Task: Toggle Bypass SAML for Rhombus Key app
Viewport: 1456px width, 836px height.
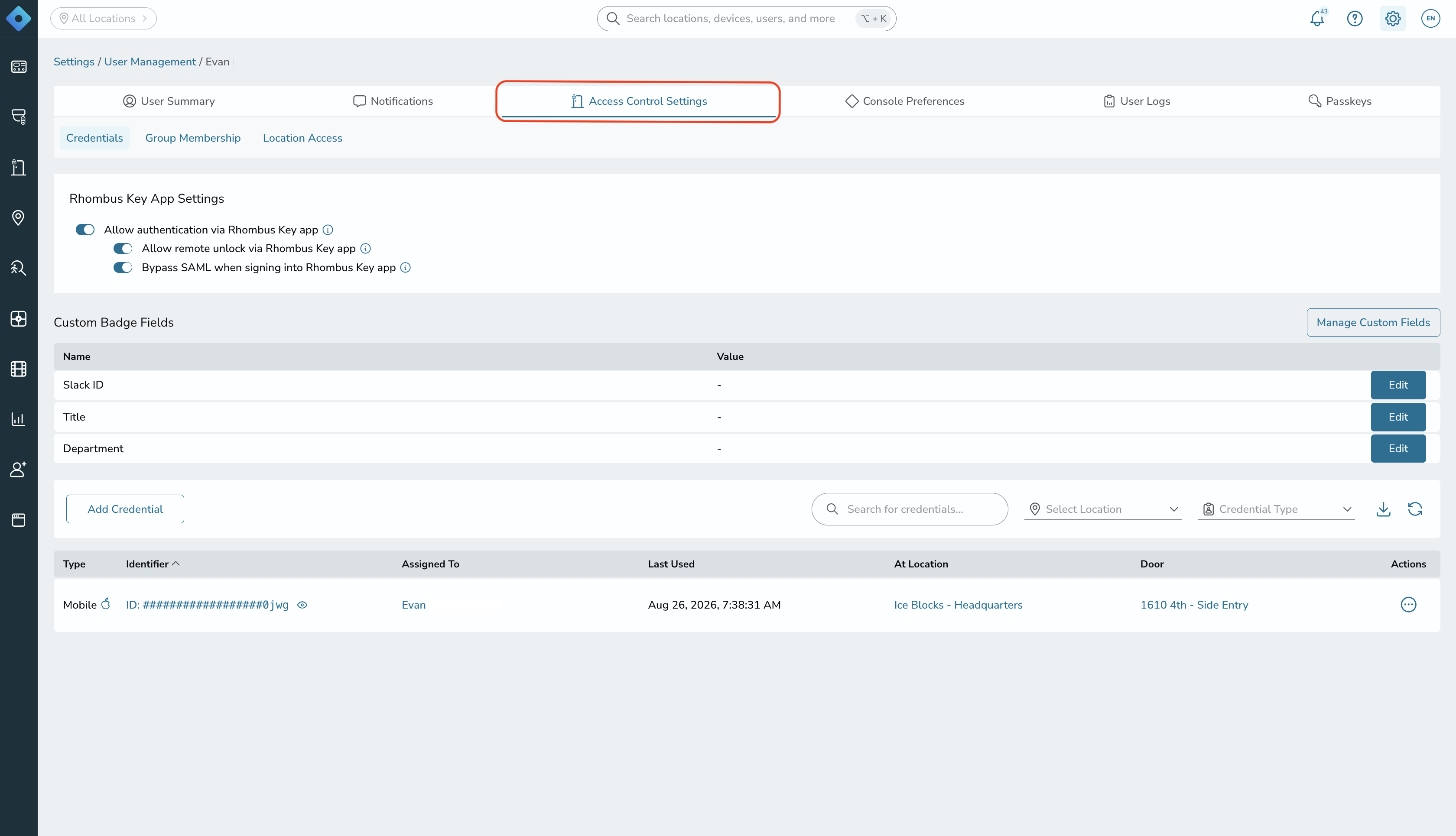Action: [x=123, y=268]
